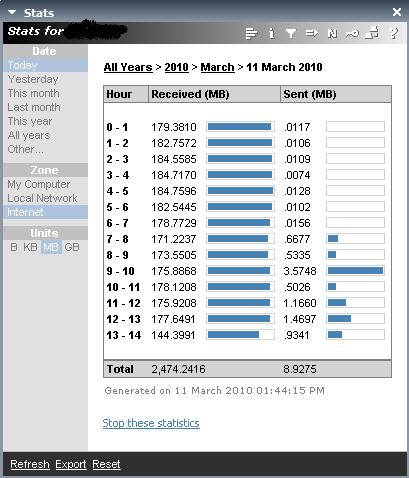Close the Stats window
The image size is (409, 478).
pyautogui.click(x=397, y=12)
